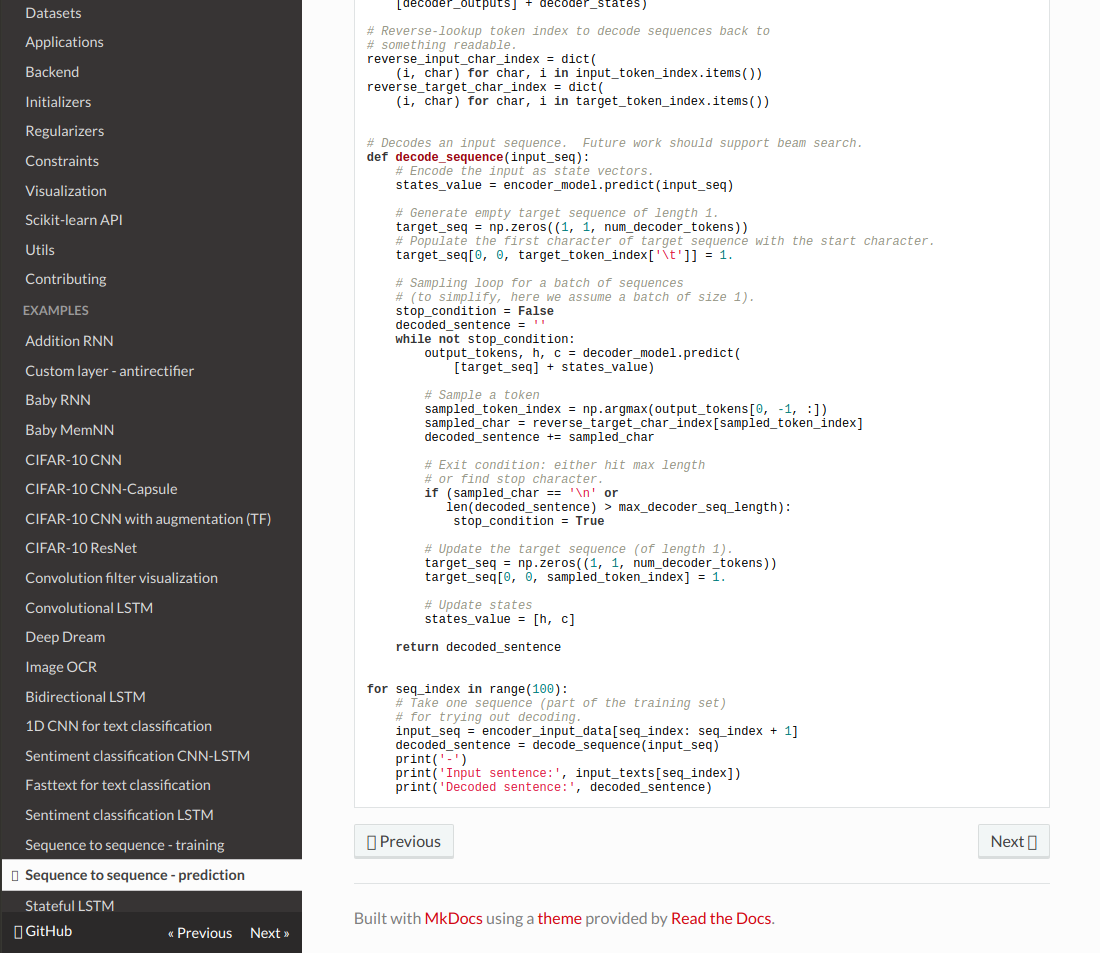The width and height of the screenshot is (1100, 953).
Task: Open the Datasets section in the sidebar
Action: [52, 12]
